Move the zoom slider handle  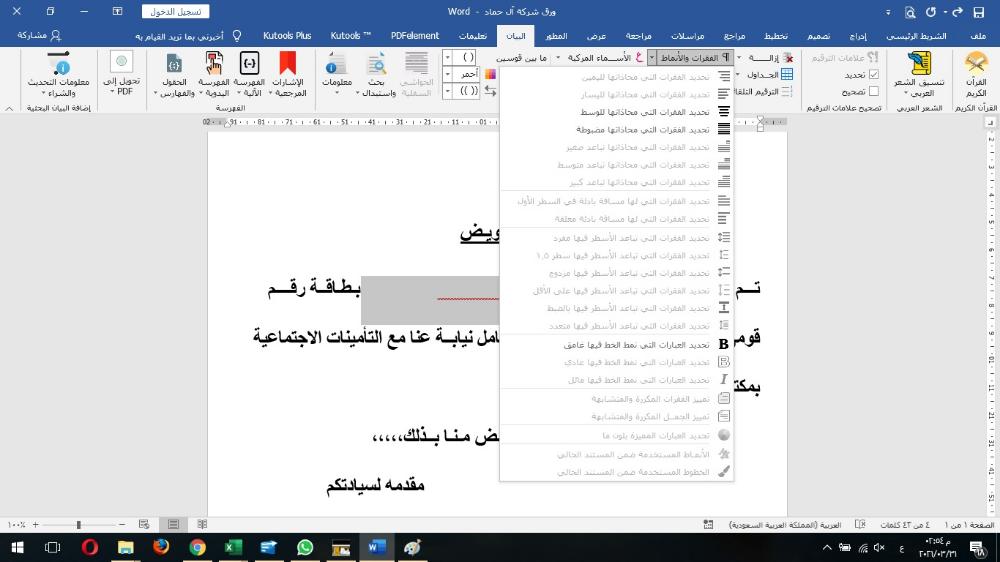coord(78,524)
